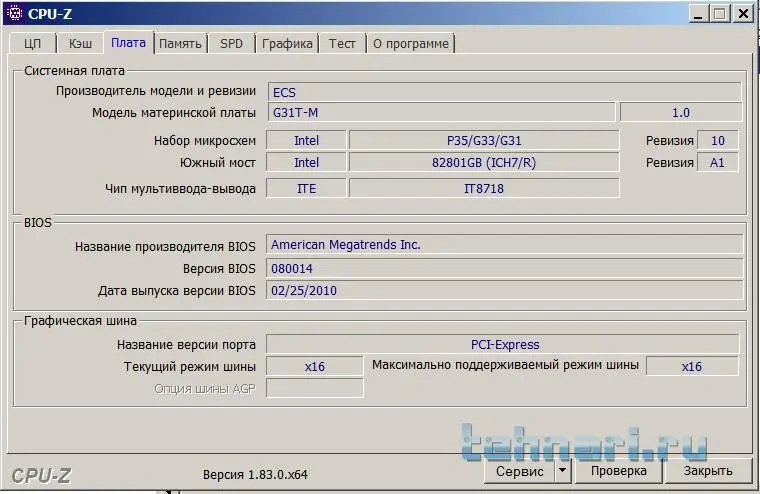Click the Сервис button
Screen dimensions: 760x494
(520, 471)
